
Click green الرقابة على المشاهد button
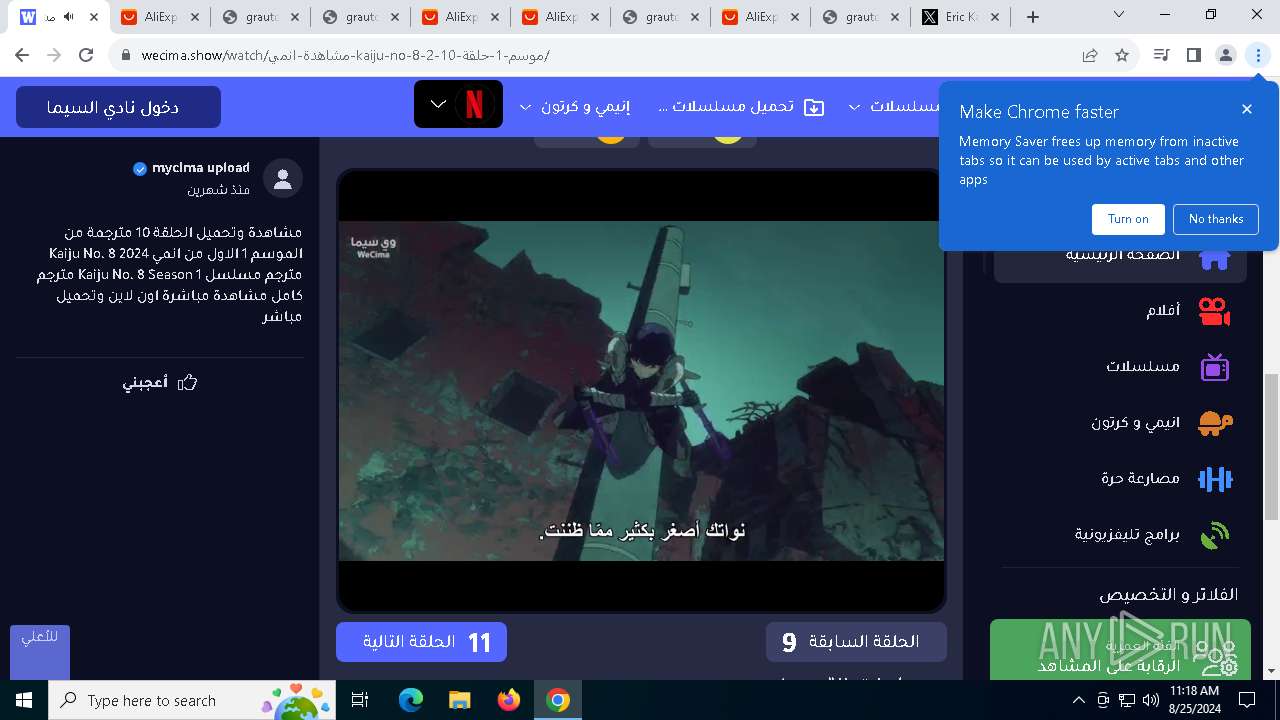(x=1120, y=650)
